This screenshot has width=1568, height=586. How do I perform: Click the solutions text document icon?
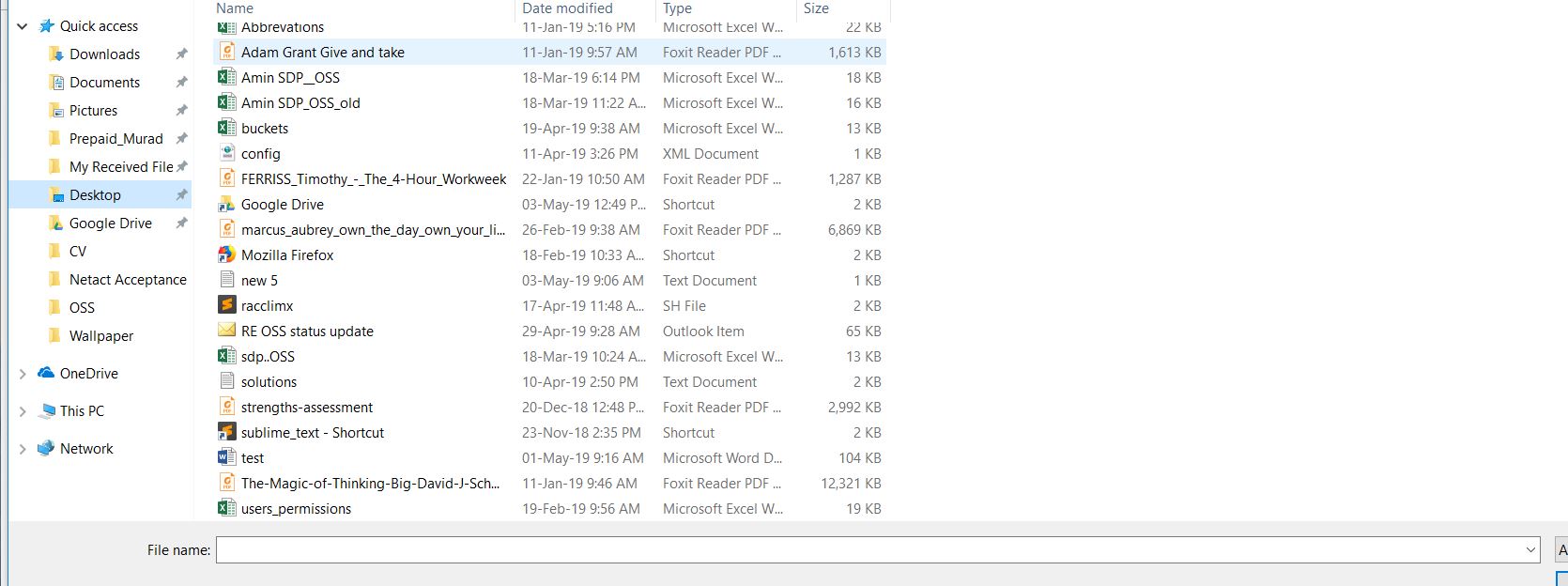tap(226, 381)
